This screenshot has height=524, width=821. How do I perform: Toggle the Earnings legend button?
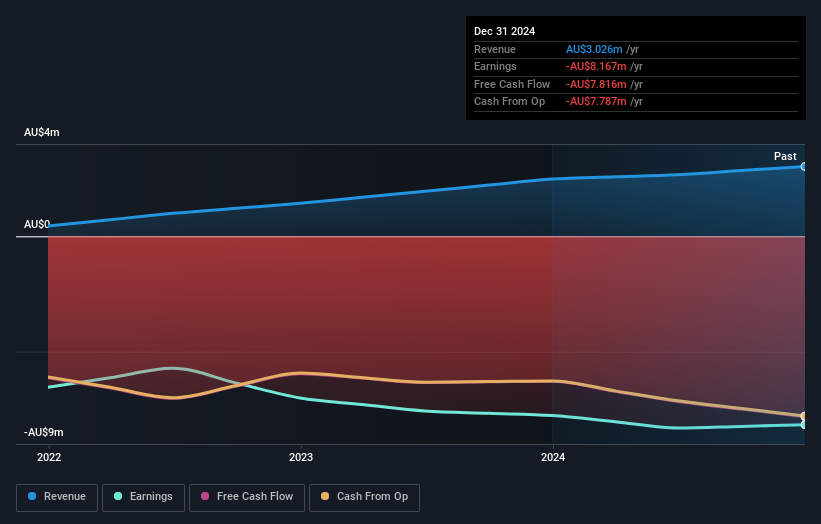coord(143,497)
